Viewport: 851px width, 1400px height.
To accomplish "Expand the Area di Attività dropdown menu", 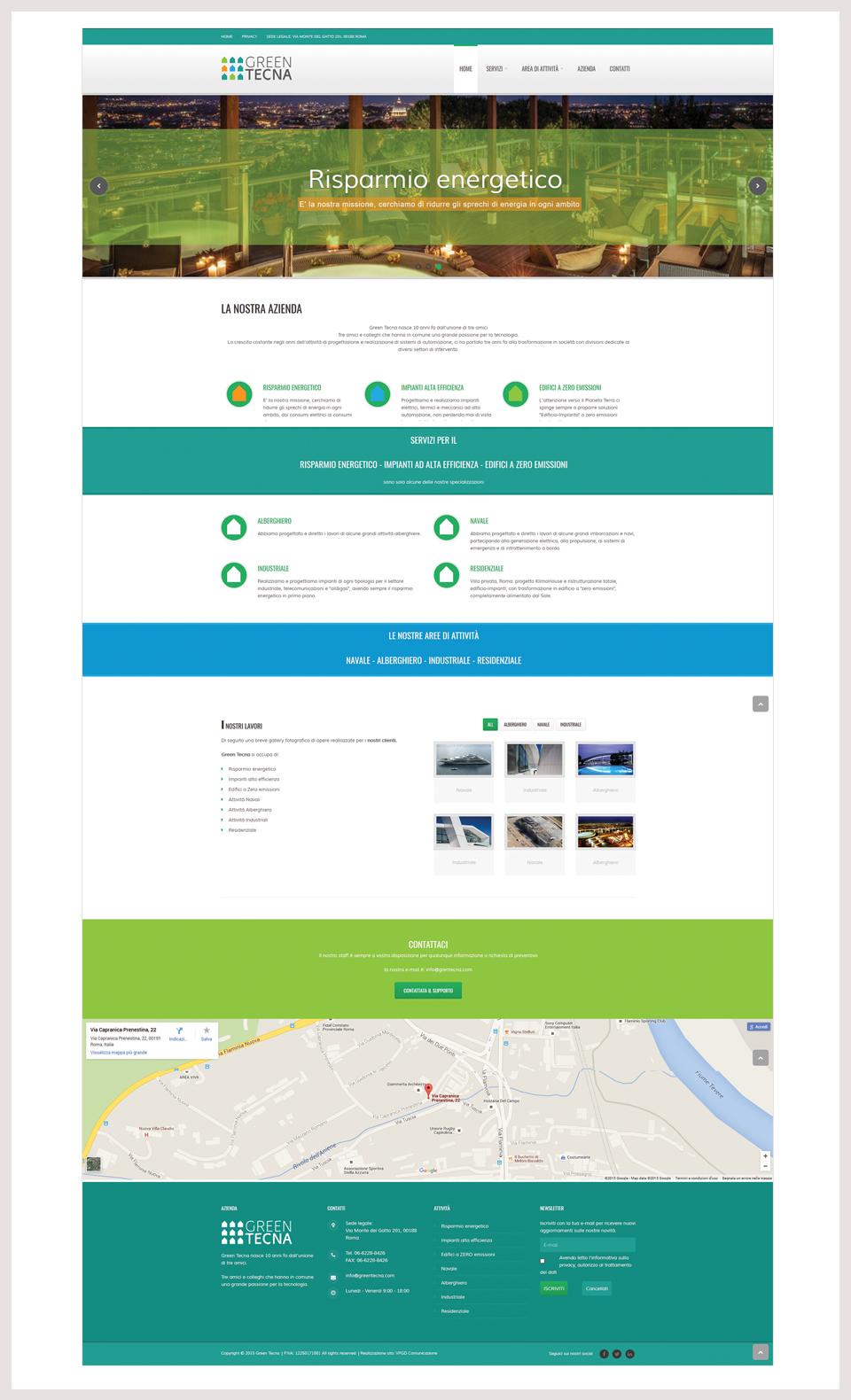I will click(542, 68).
